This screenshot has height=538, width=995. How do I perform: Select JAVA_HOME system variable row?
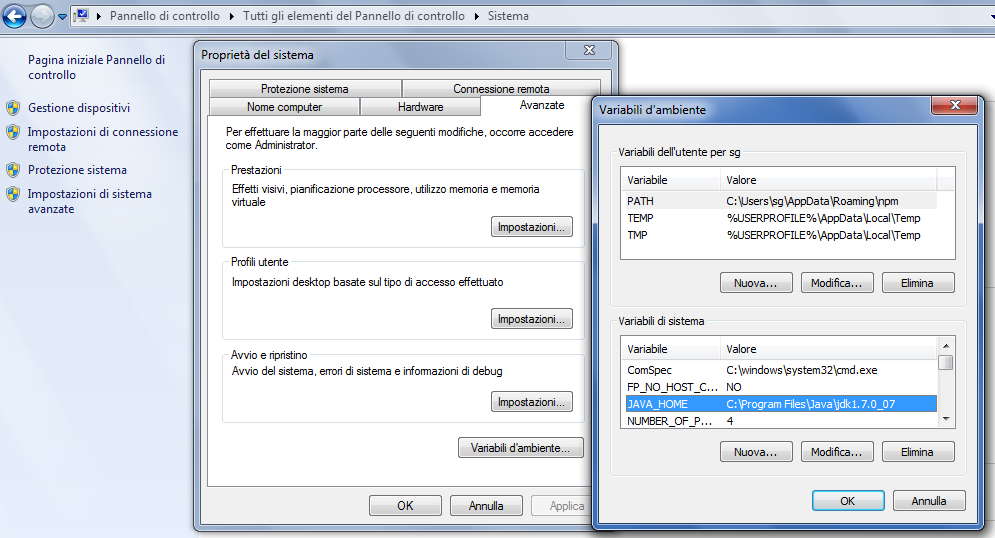pyautogui.click(x=781, y=404)
